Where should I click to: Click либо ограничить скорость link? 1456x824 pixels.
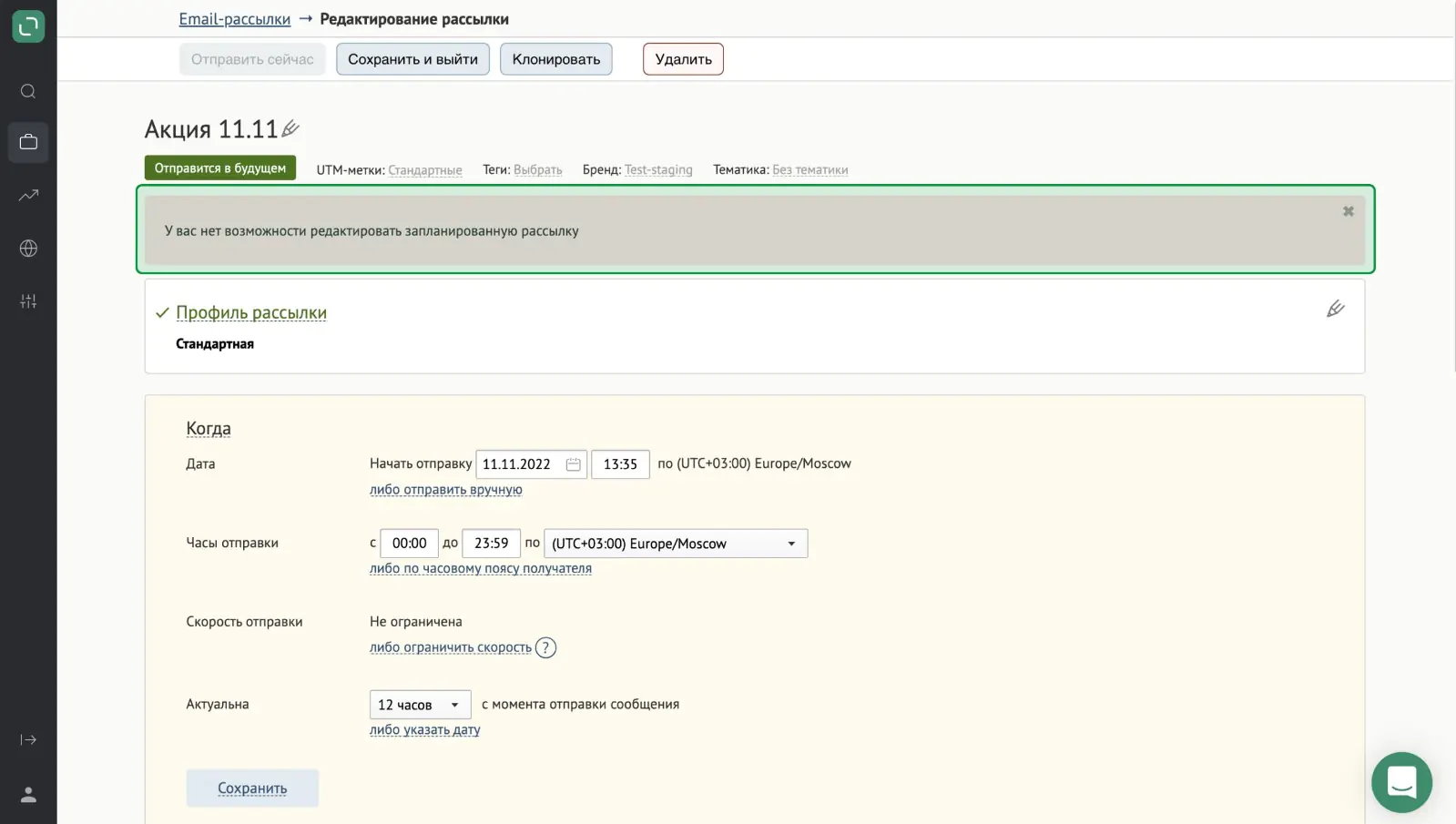[450, 647]
